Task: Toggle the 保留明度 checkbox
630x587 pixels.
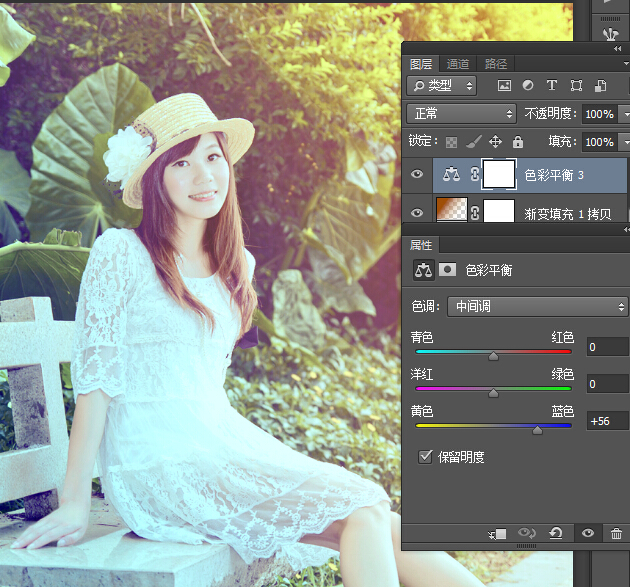Action: click(426, 457)
